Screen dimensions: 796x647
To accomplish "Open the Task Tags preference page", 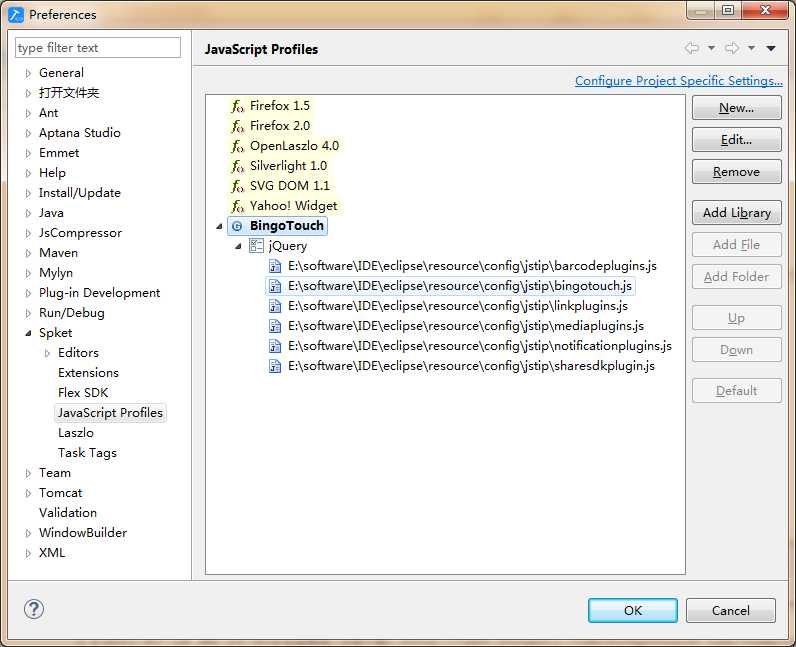I will point(87,453).
